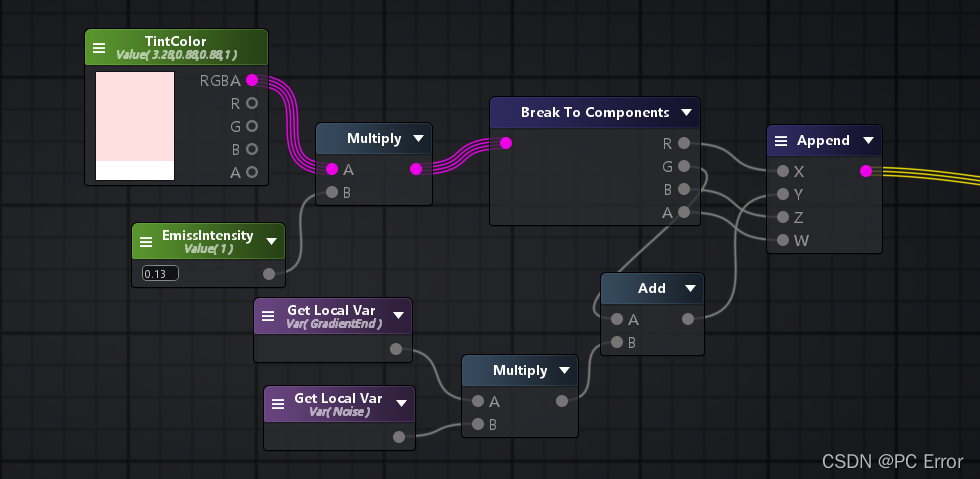Click the Var( Noise ) subtitle text
Screen dimensions: 980x479
point(339,411)
